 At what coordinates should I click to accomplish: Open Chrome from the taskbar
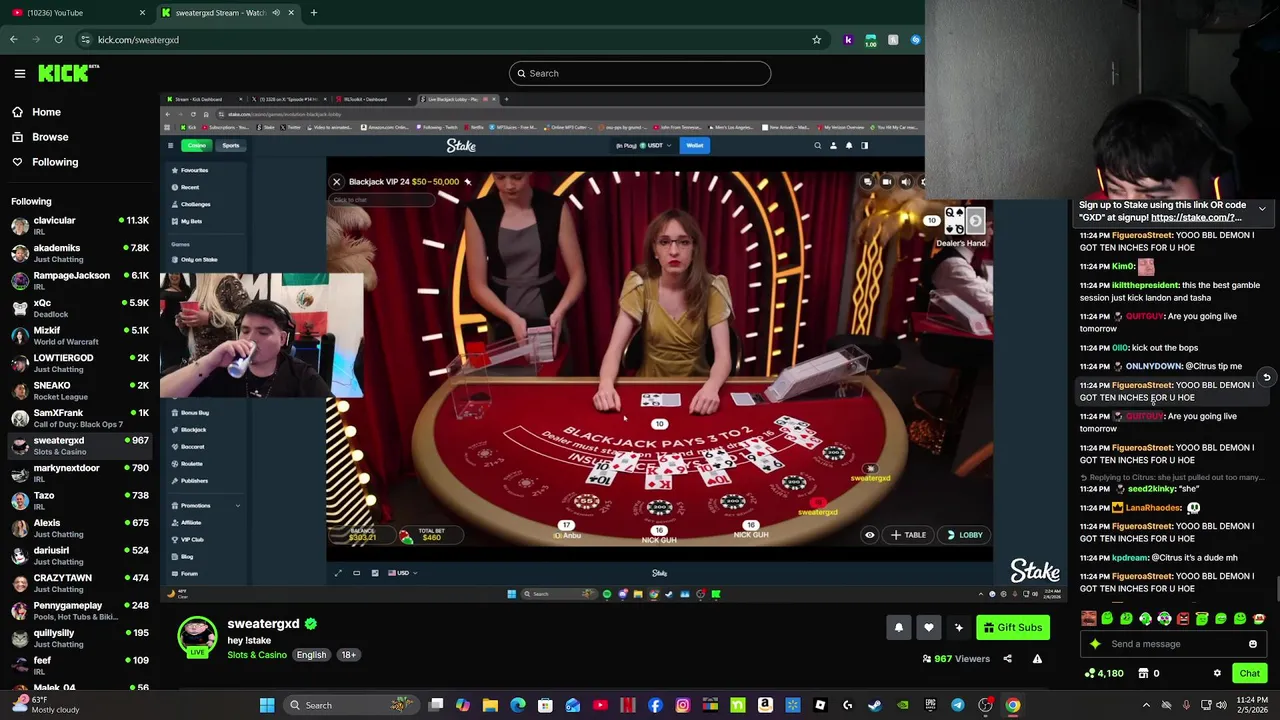click(1013, 705)
